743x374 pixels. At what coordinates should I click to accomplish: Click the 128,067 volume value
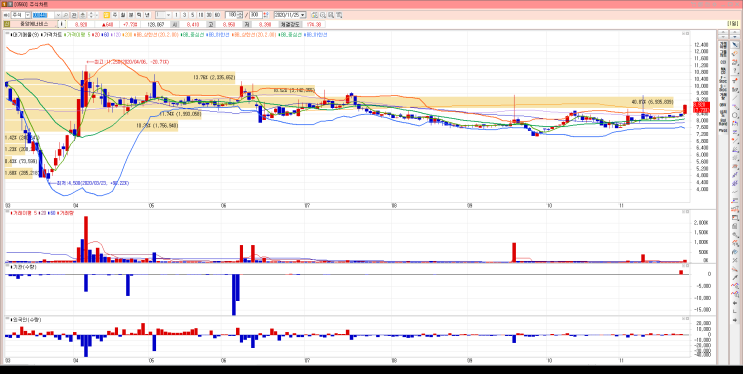155,24
